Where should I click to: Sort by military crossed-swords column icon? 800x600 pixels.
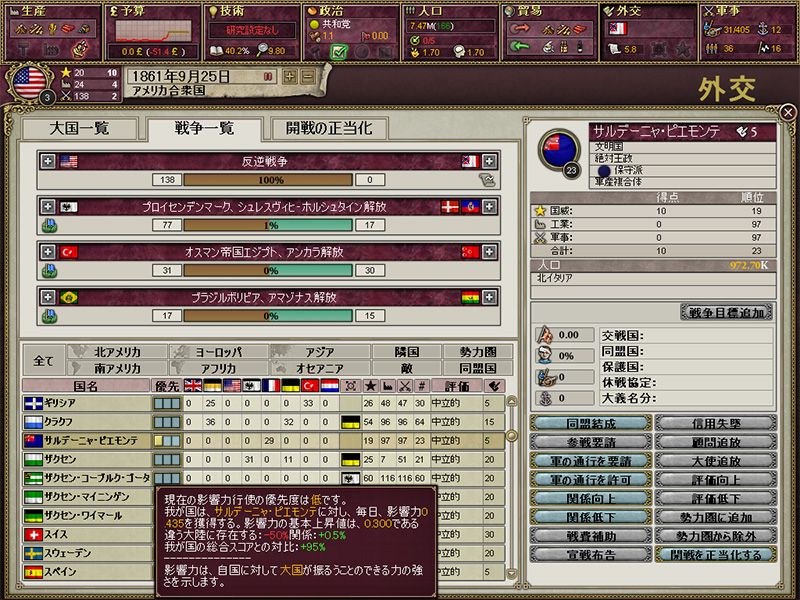[x=405, y=386]
